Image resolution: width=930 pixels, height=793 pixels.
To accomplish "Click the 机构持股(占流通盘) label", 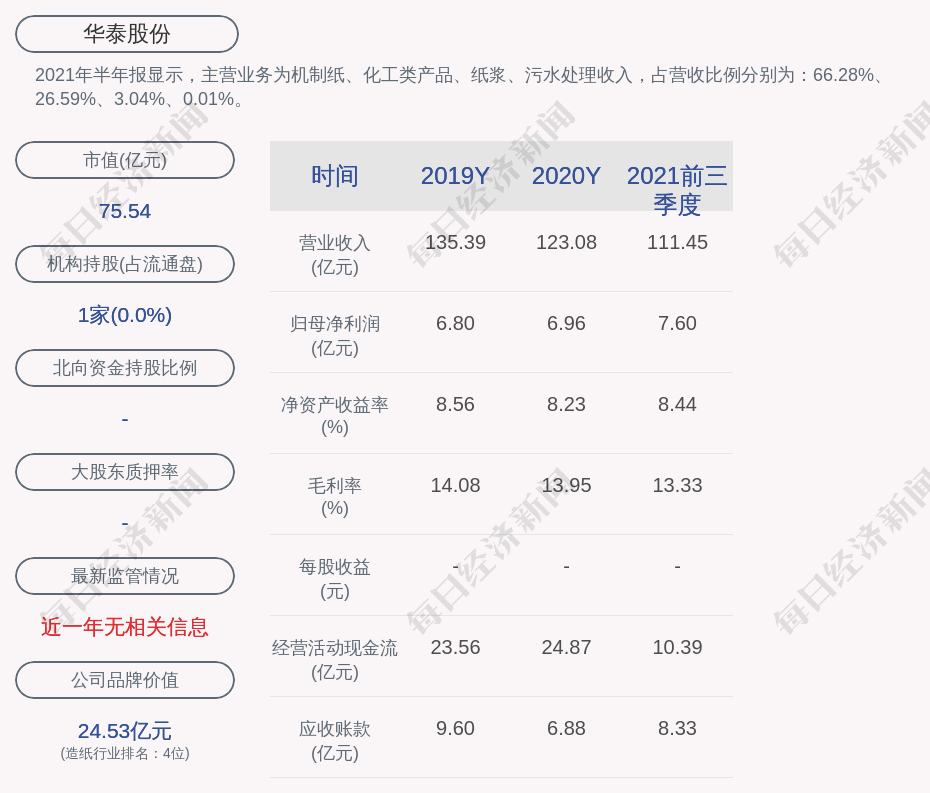I will click(125, 264).
